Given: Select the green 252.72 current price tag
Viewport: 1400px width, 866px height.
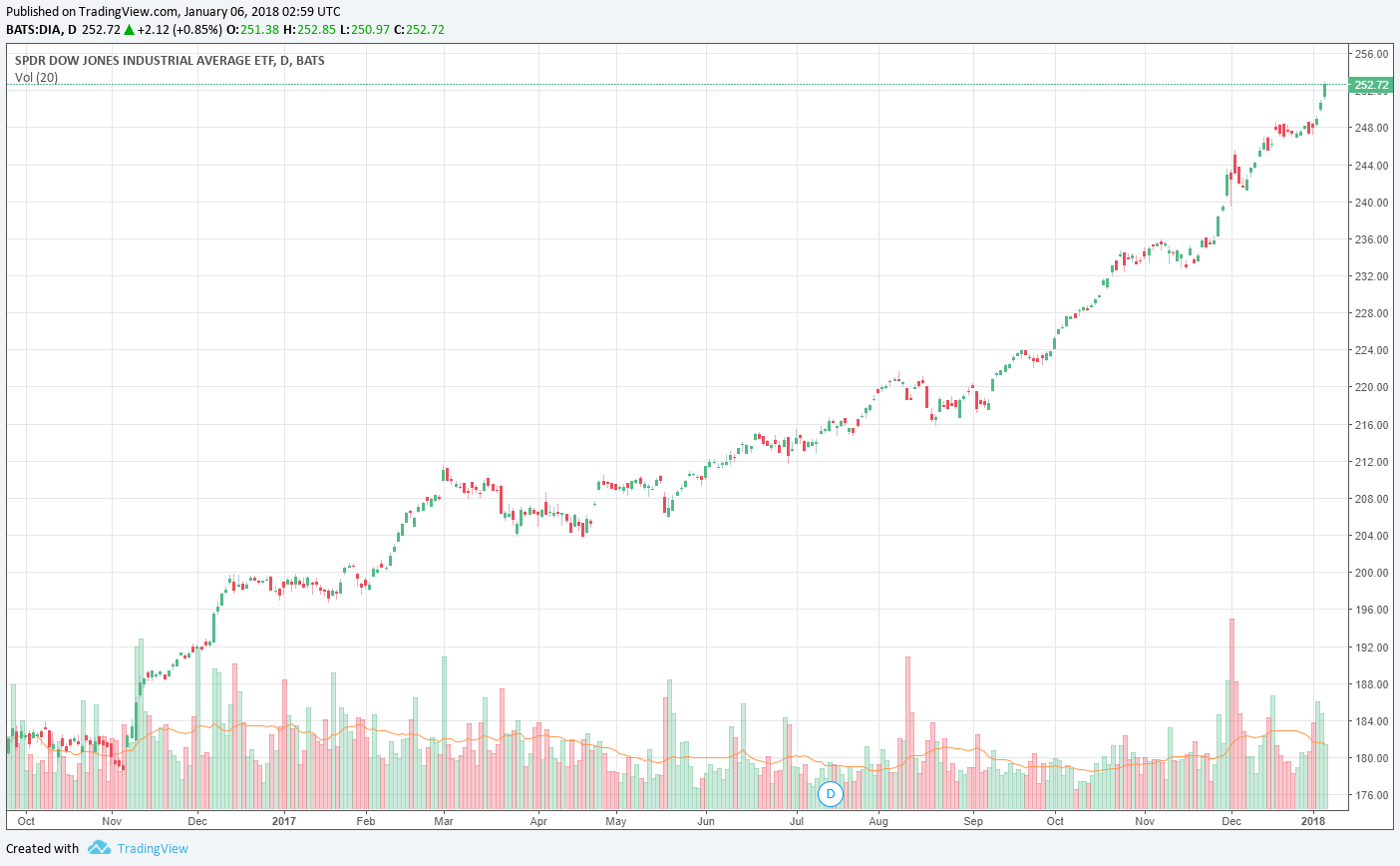Looking at the screenshot, I should click(1371, 86).
